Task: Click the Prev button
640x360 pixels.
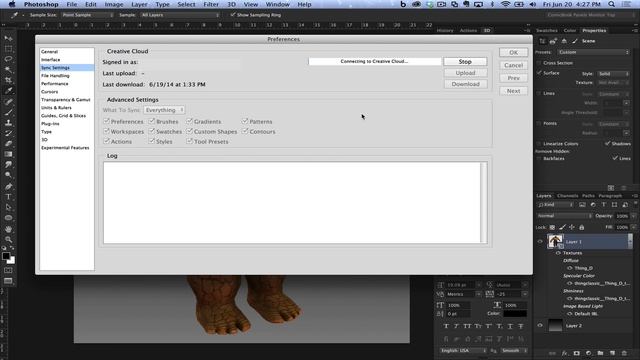Action: [x=513, y=78]
